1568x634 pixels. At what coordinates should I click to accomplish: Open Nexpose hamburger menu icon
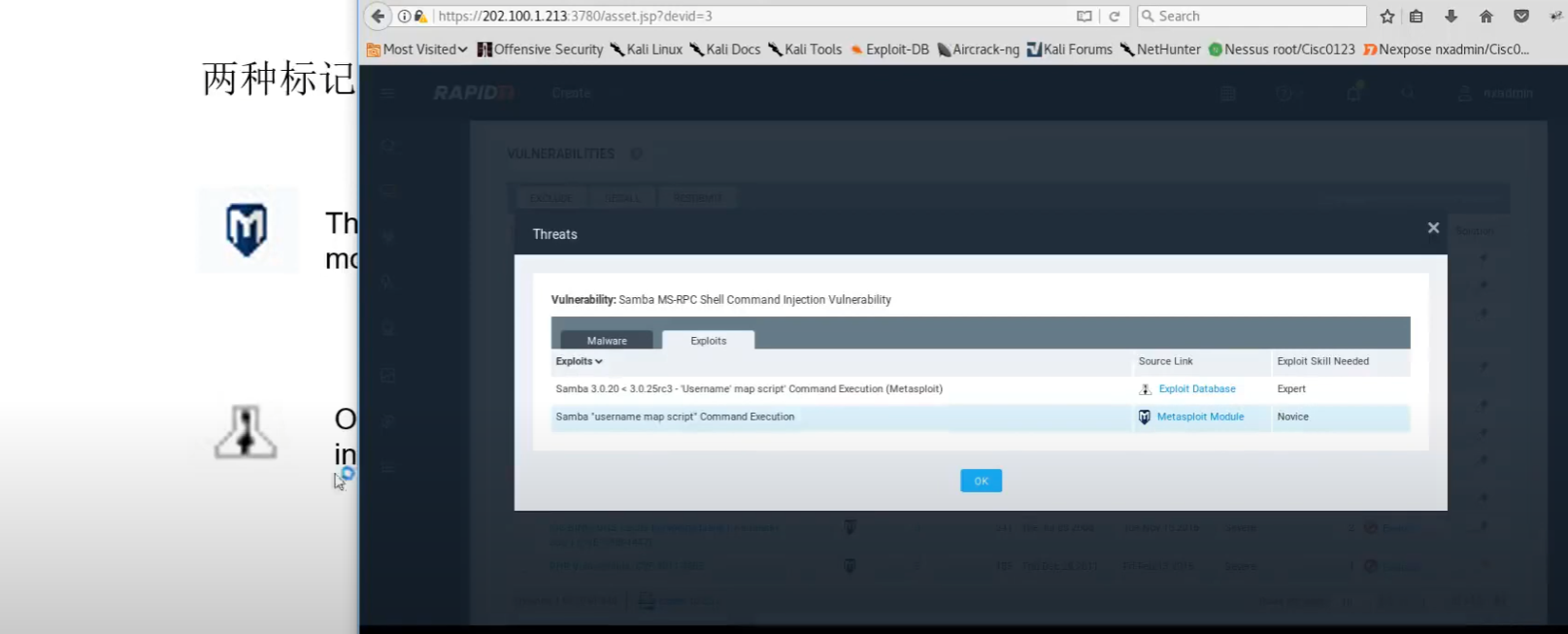tap(388, 93)
